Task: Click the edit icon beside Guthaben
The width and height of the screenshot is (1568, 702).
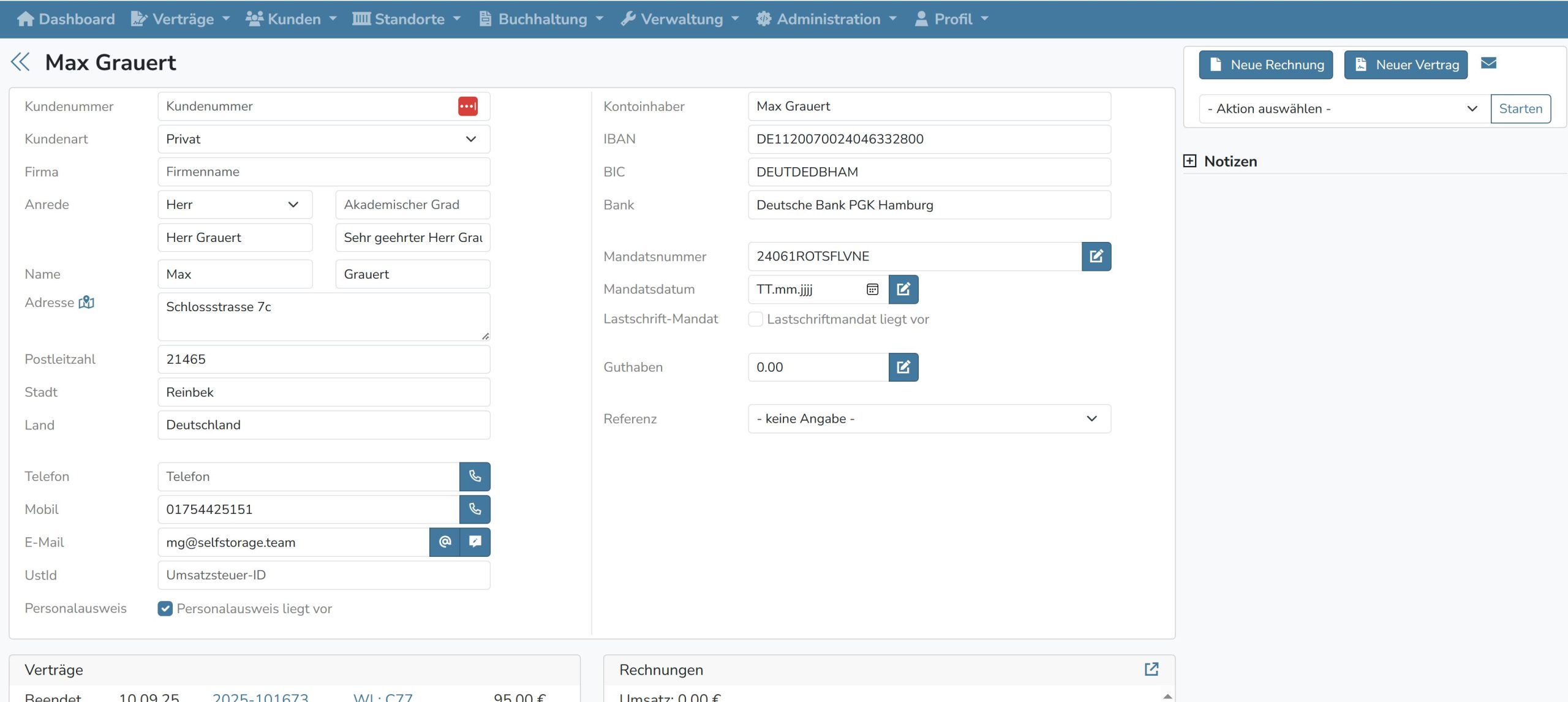Action: point(903,367)
